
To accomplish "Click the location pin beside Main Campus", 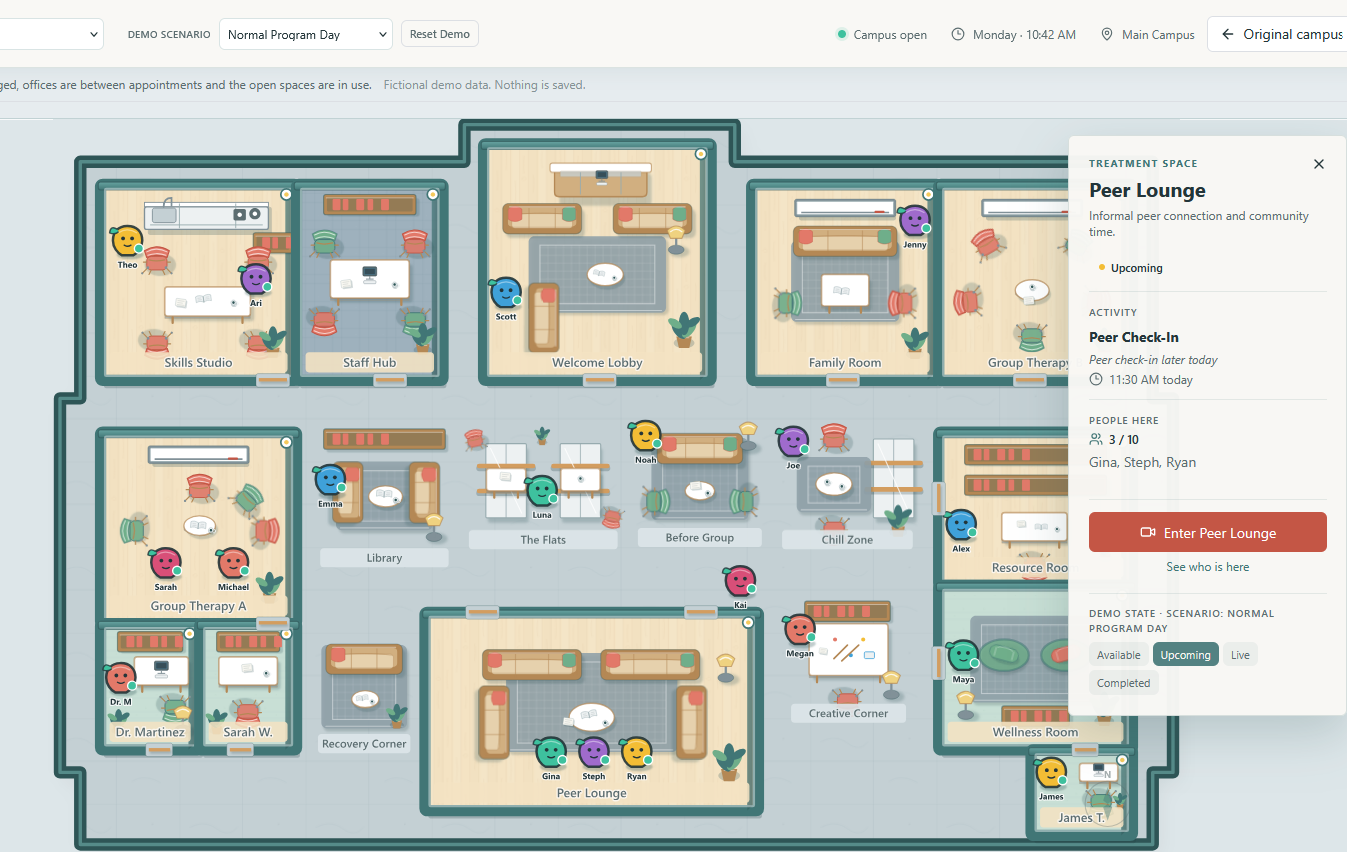I will (x=1107, y=34).
